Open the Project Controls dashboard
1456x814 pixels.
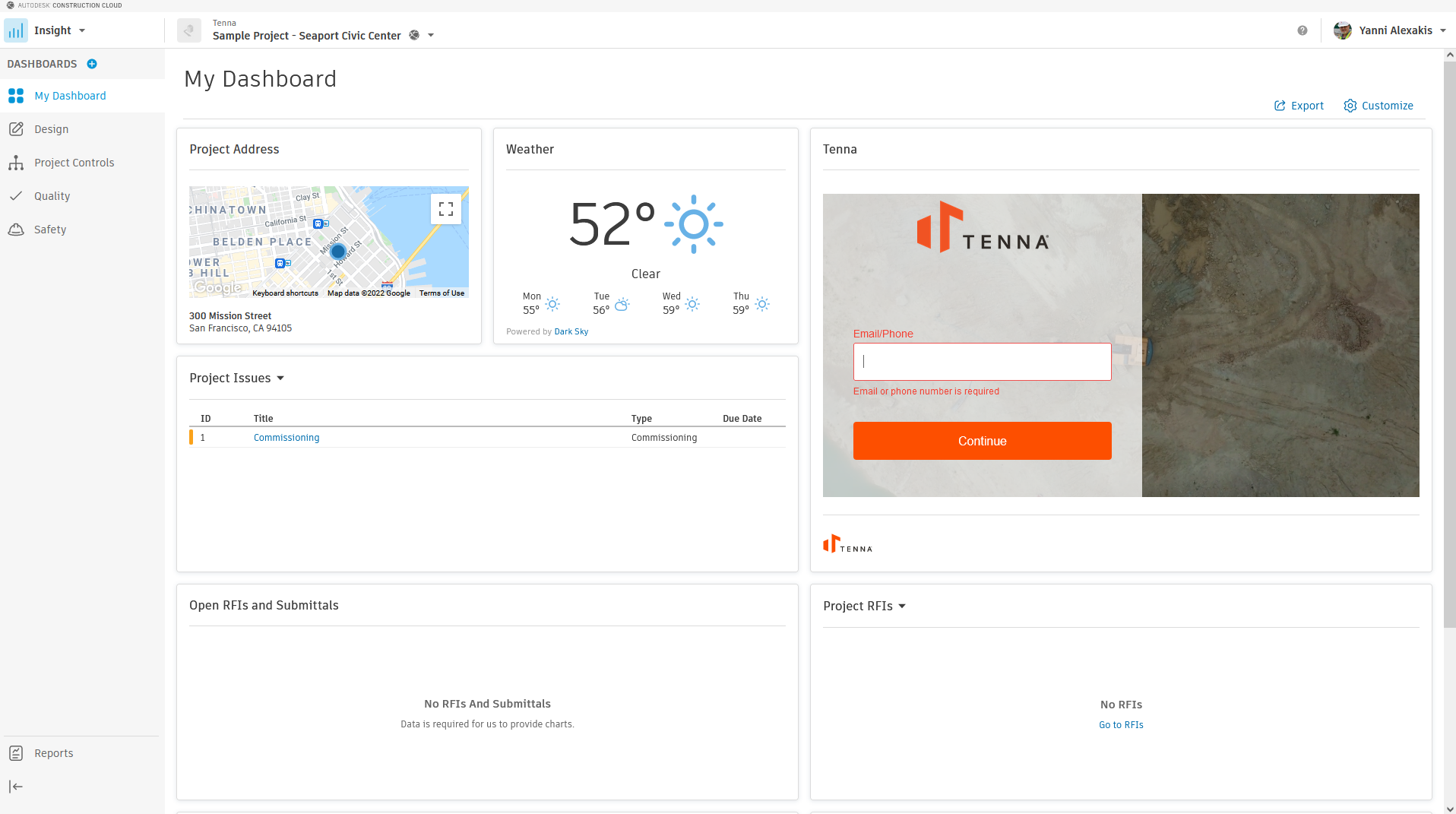[x=82, y=163]
